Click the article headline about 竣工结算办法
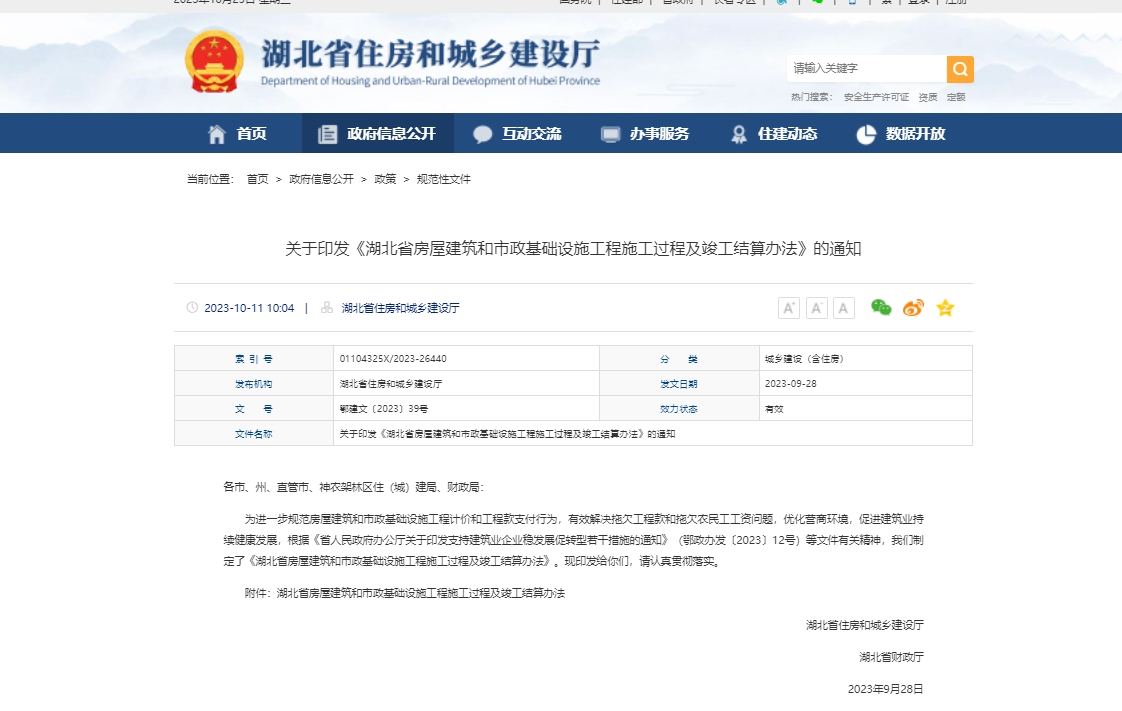 [573, 249]
